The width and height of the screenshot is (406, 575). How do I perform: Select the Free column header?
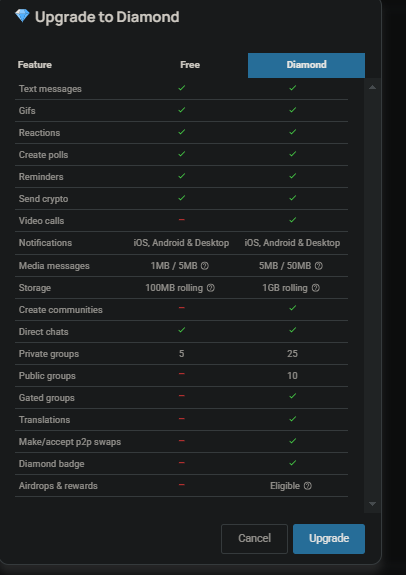click(x=190, y=65)
